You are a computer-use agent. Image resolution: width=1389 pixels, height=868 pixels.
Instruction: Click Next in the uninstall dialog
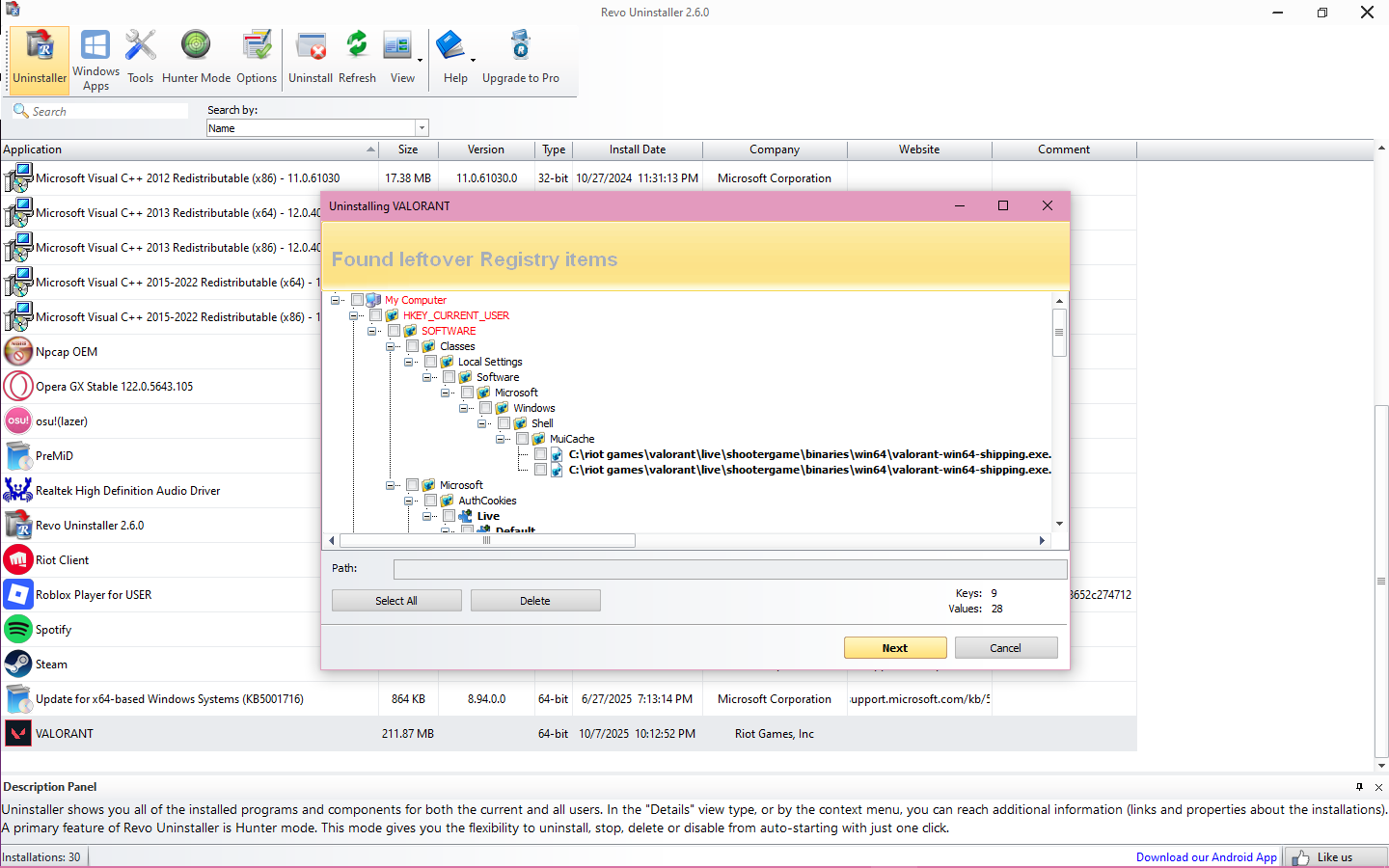point(895,648)
